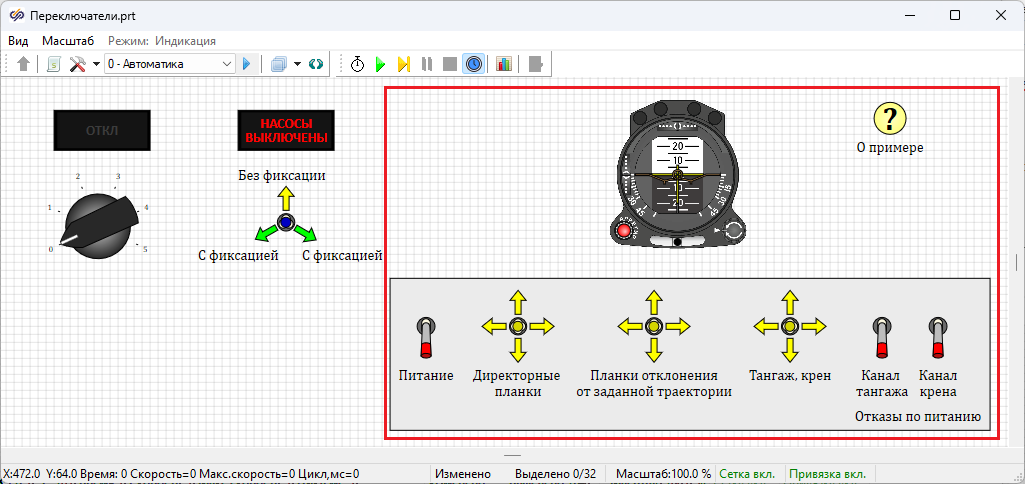Click the blue clock real-time icon
The width and height of the screenshot is (1025, 484).
473,64
